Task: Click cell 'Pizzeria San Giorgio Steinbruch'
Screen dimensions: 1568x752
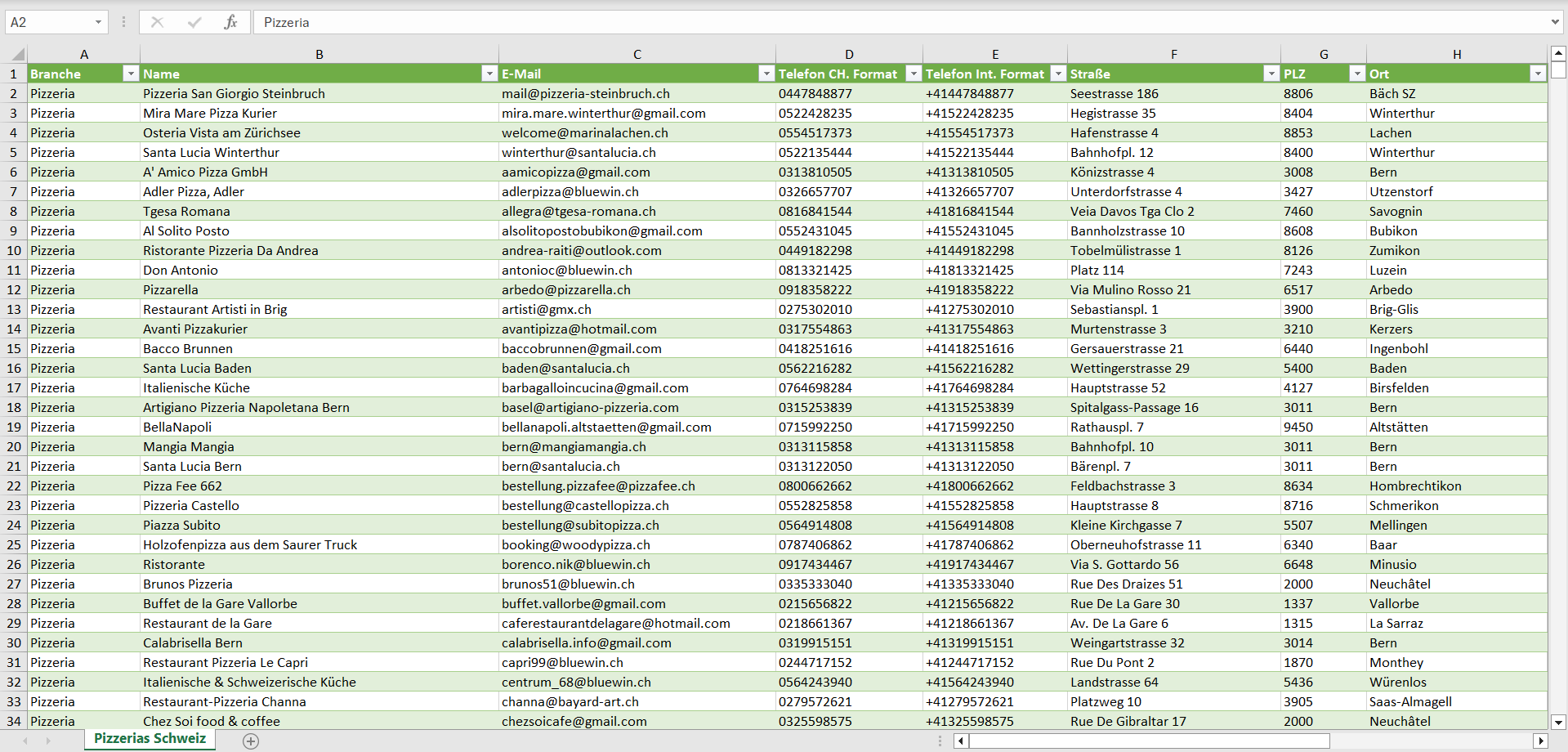Action: [x=319, y=93]
